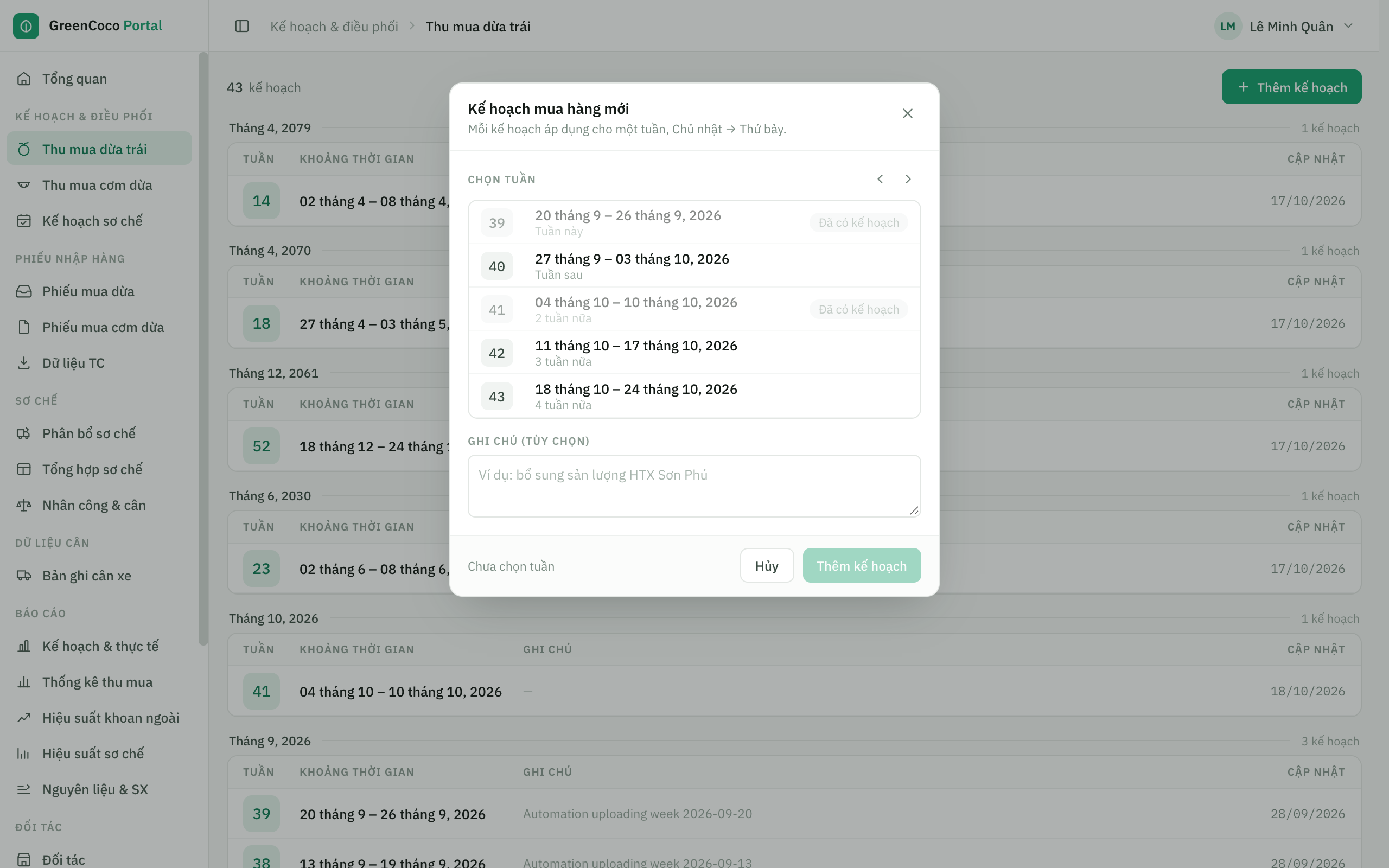1389x868 pixels.
Task: Click the Kế hoạch sơ chế calendar icon
Action: [23, 220]
